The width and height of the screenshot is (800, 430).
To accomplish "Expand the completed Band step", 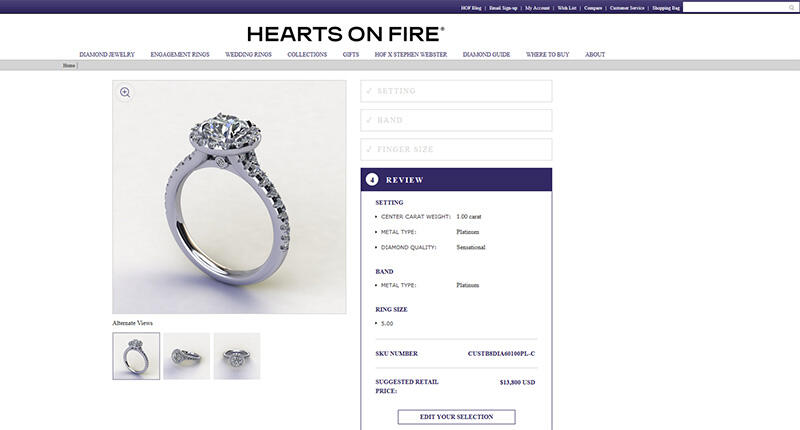I will (456, 120).
